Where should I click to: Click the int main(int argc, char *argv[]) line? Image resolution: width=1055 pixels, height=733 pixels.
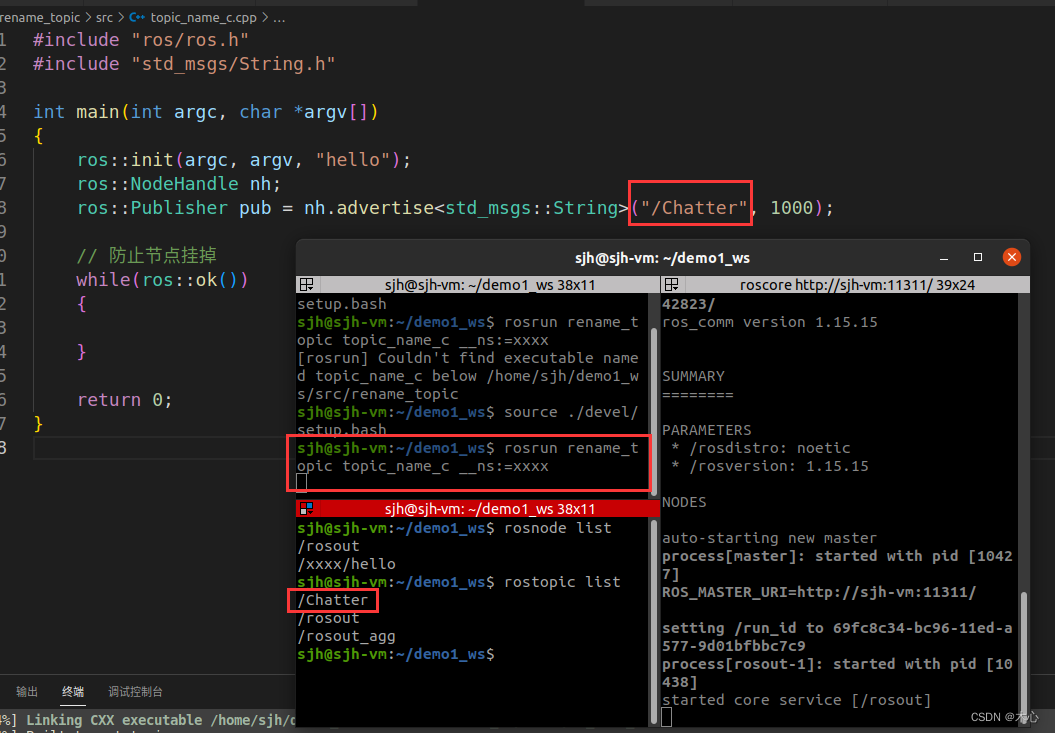point(206,112)
